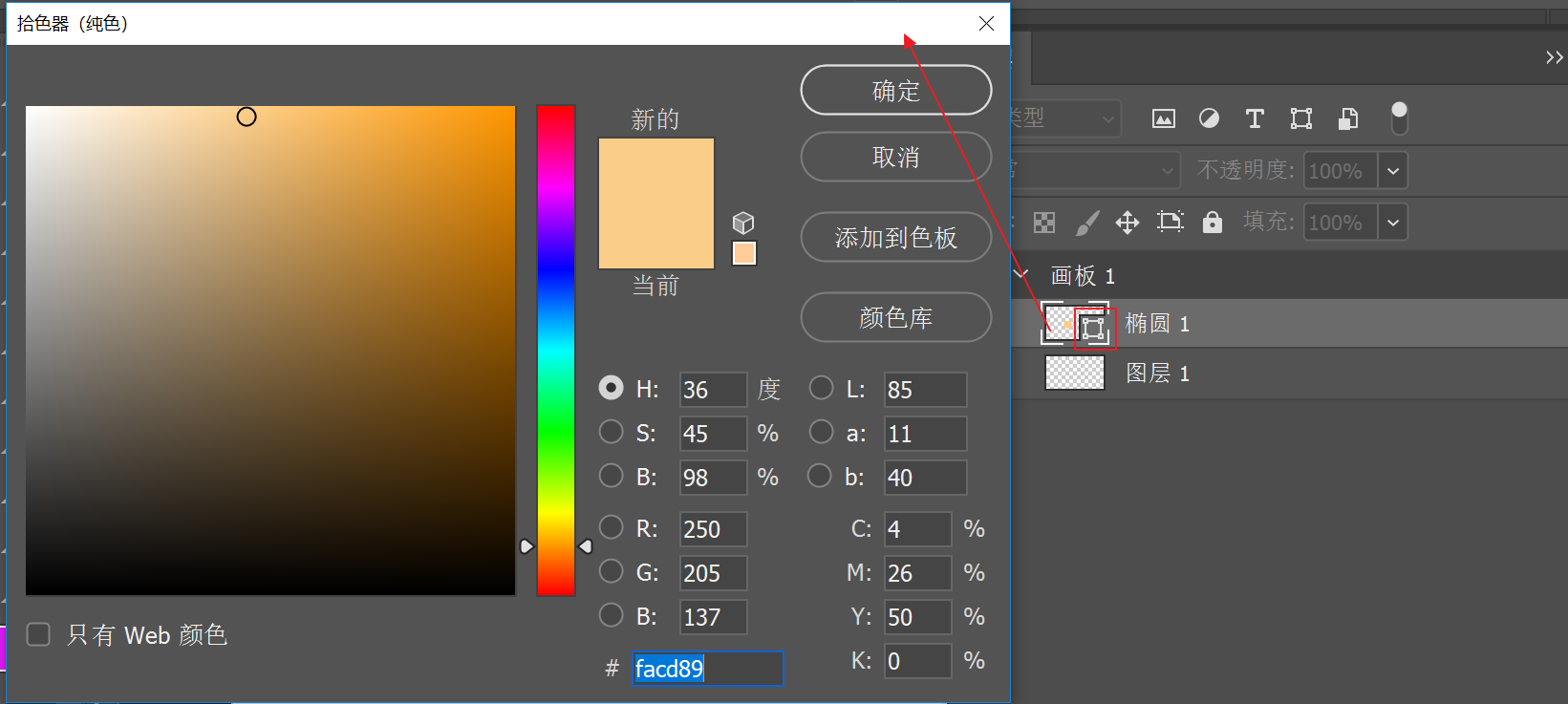1568x704 pixels.
Task: Select the RGB blue B radio button
Action: tap(611, 615)
